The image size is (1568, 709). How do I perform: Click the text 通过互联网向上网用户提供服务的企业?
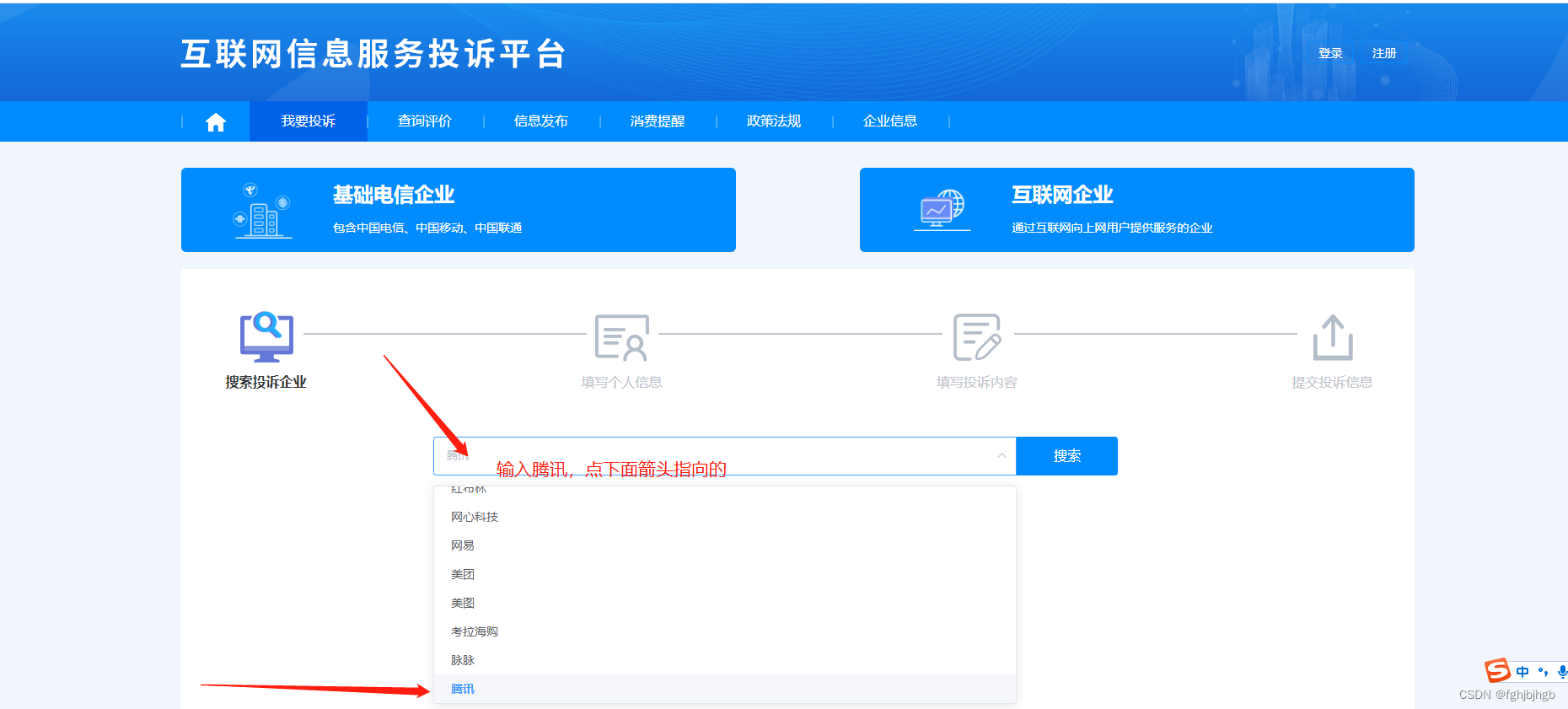pyautogui.click(x=1112, y=228)
